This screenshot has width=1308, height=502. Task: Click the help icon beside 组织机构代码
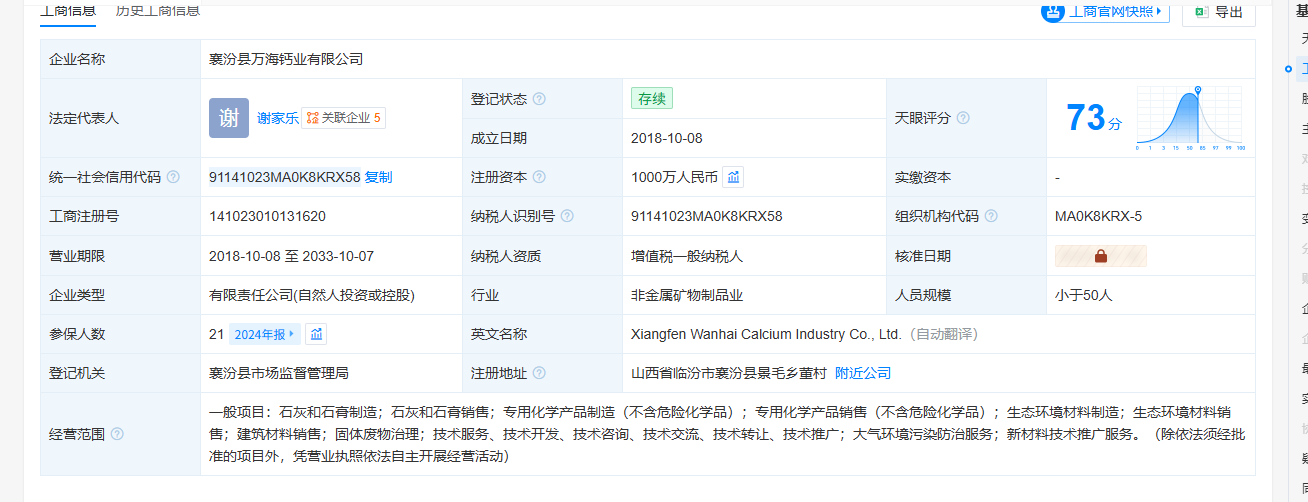989,216
